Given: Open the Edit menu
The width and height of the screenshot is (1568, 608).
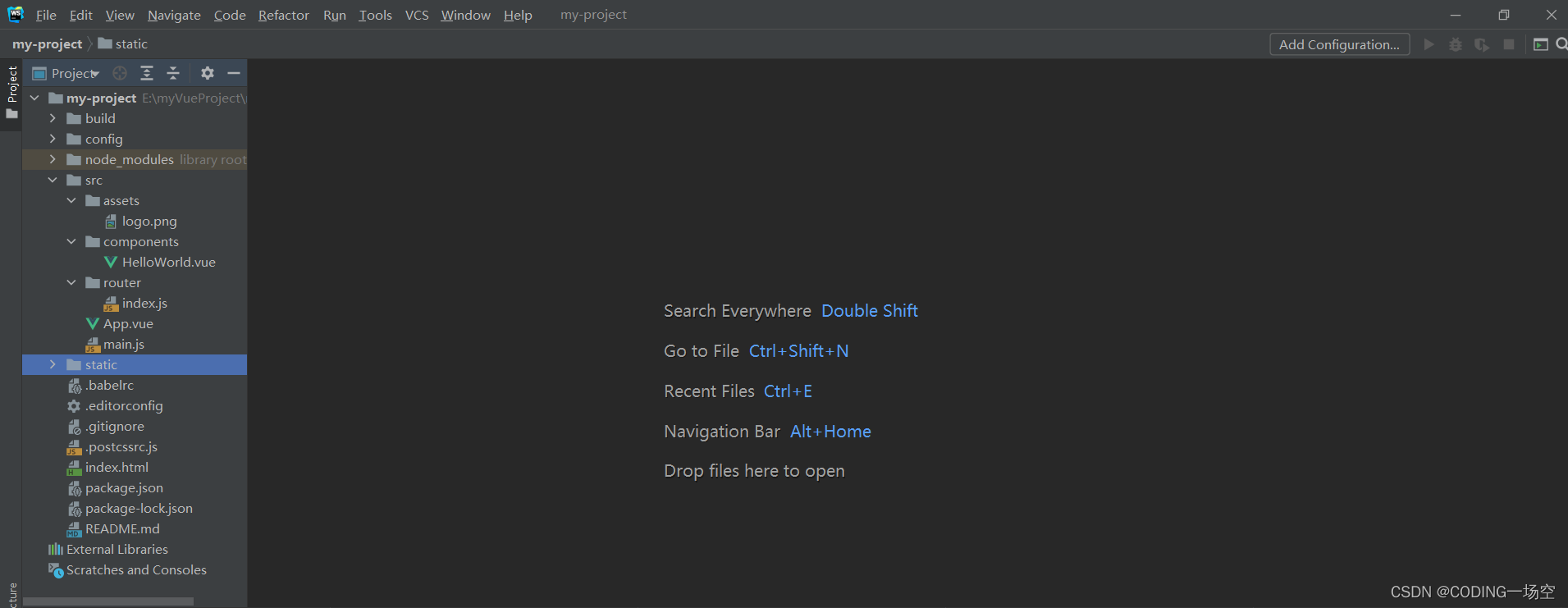Looking at the screenshot, I should point(80,15).
